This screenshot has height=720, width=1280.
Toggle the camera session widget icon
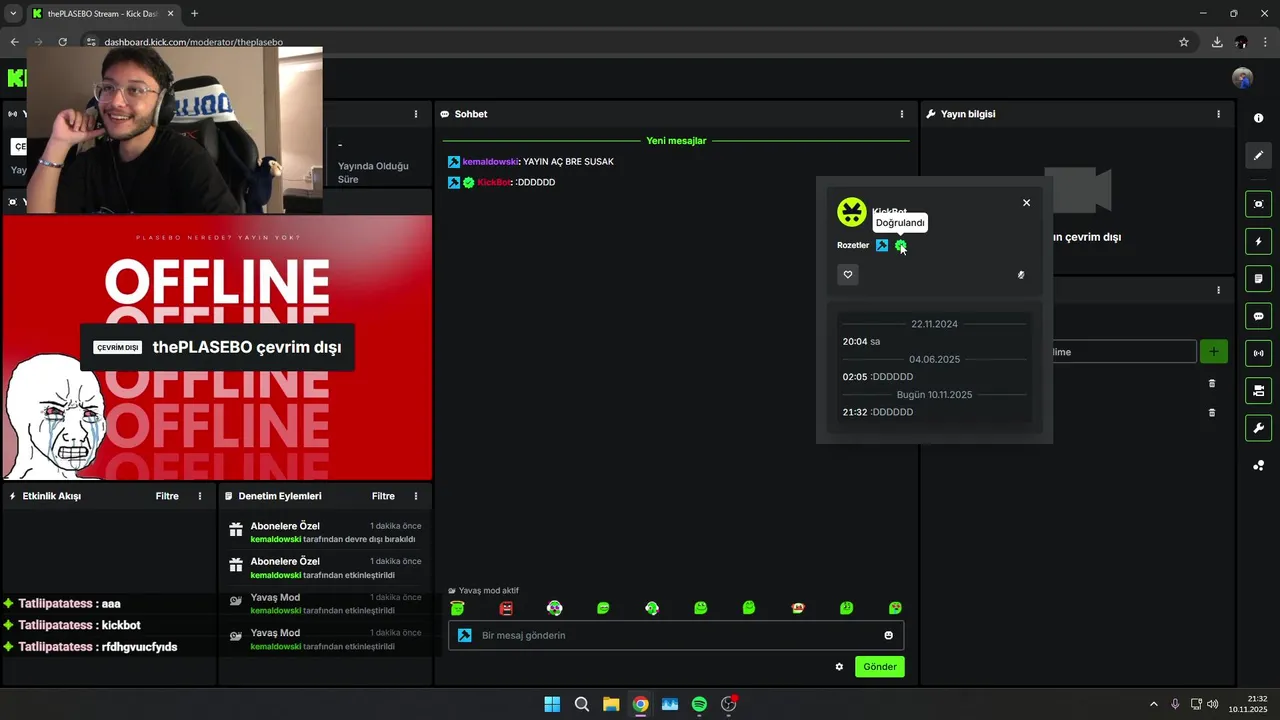1258,390
